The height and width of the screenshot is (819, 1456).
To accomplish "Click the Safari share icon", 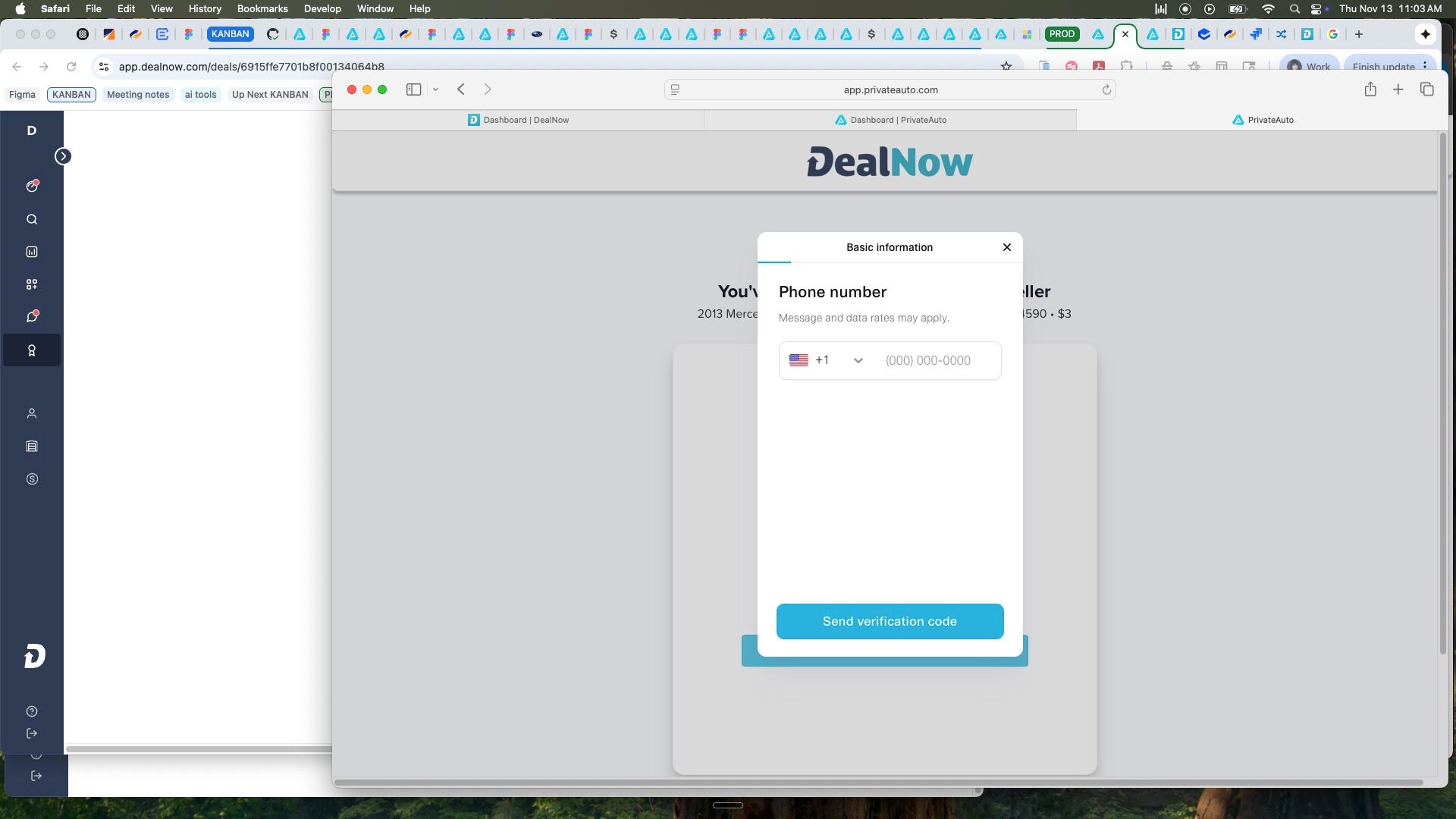I will tap(1370, 89).
